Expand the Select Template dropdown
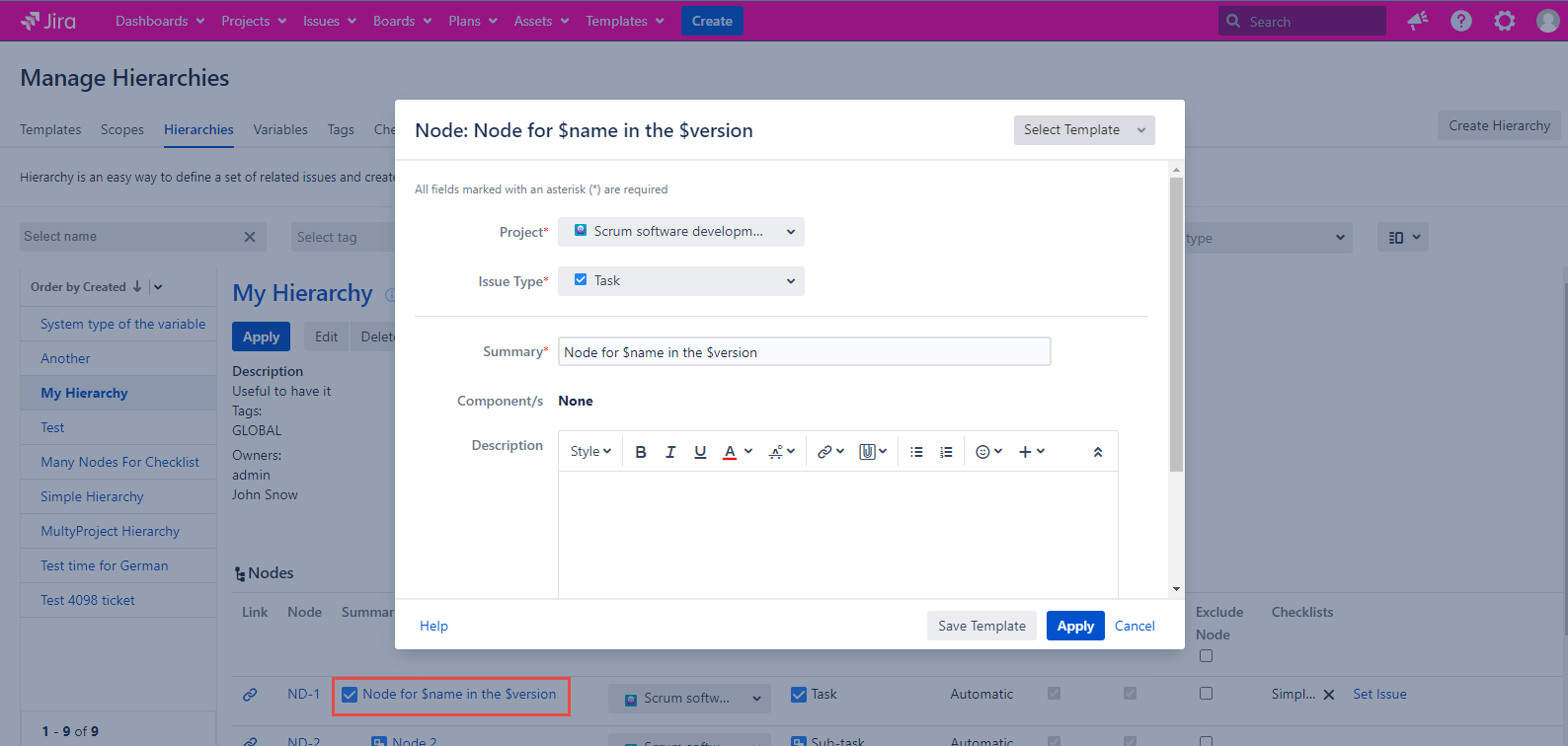The height and width of the screenshot is (746, 1568). tap(1083, 130)
